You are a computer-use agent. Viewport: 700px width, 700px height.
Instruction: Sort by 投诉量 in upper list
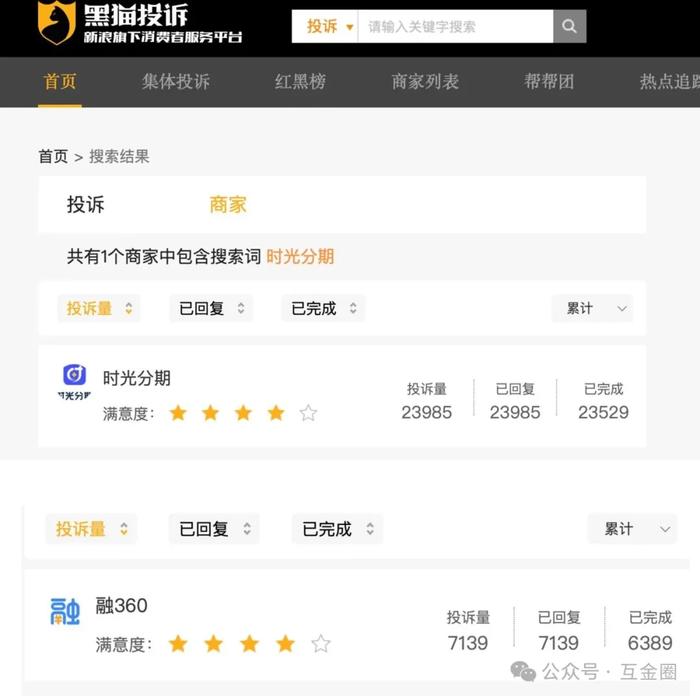point(99,308)
